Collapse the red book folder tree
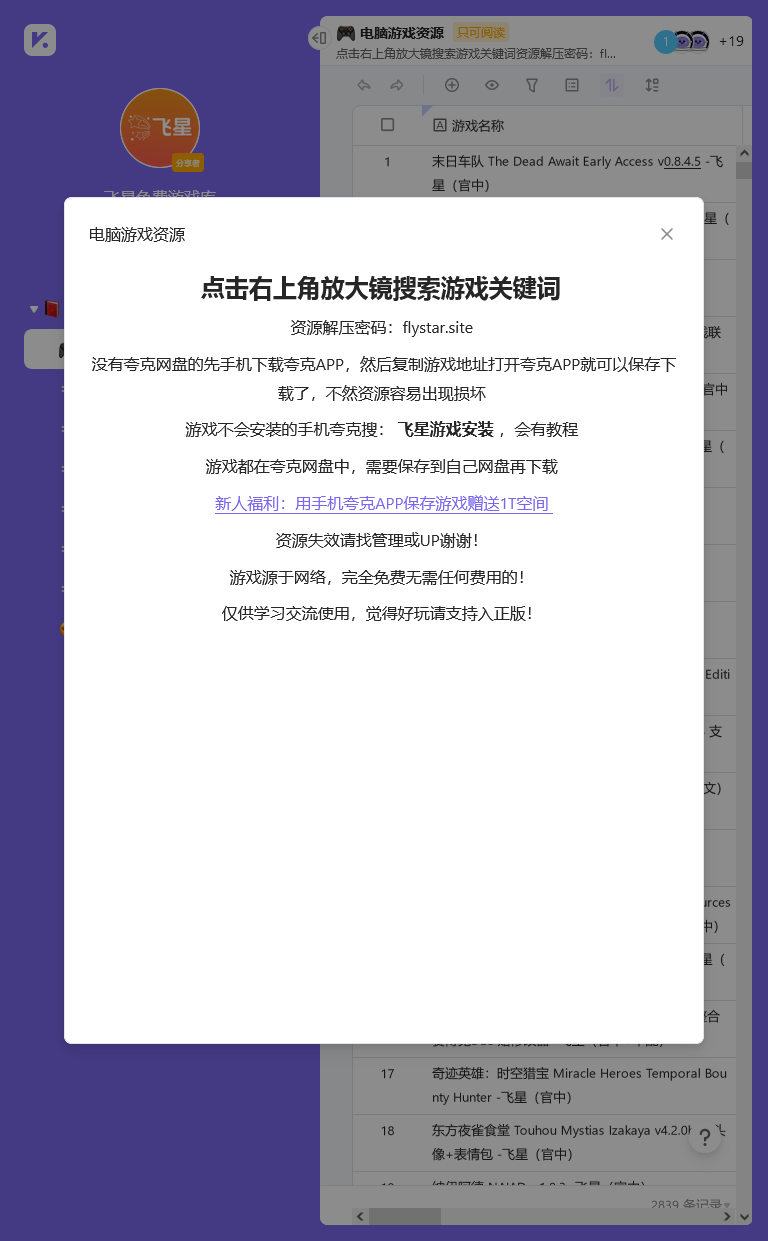768x1241 pixels. (x=34, y=309)
